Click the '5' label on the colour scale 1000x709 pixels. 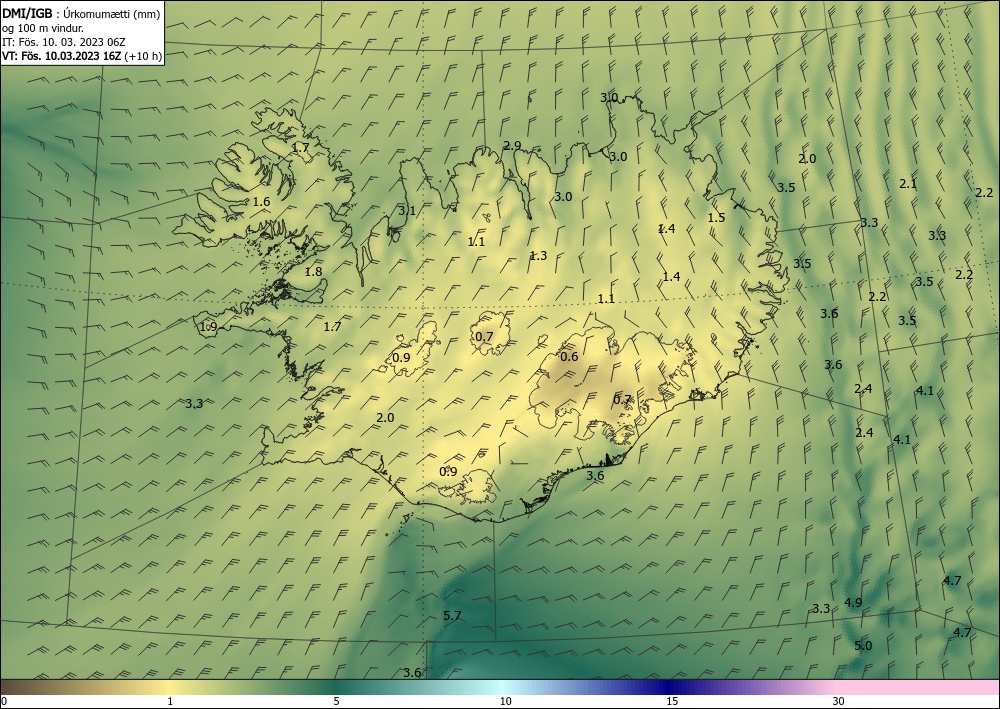tap(336, 702)
